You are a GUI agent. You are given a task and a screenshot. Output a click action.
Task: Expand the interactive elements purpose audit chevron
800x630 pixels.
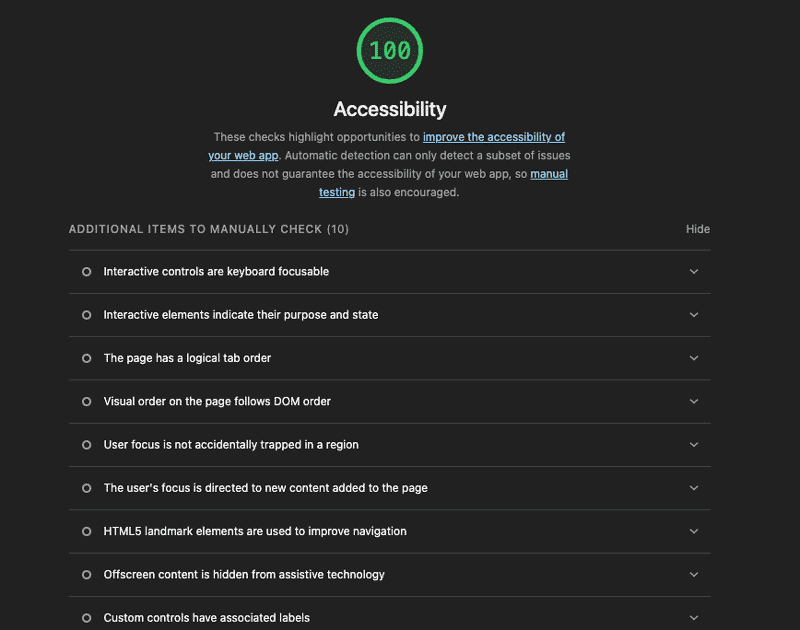pyautogui.click(x=694, y=315)
